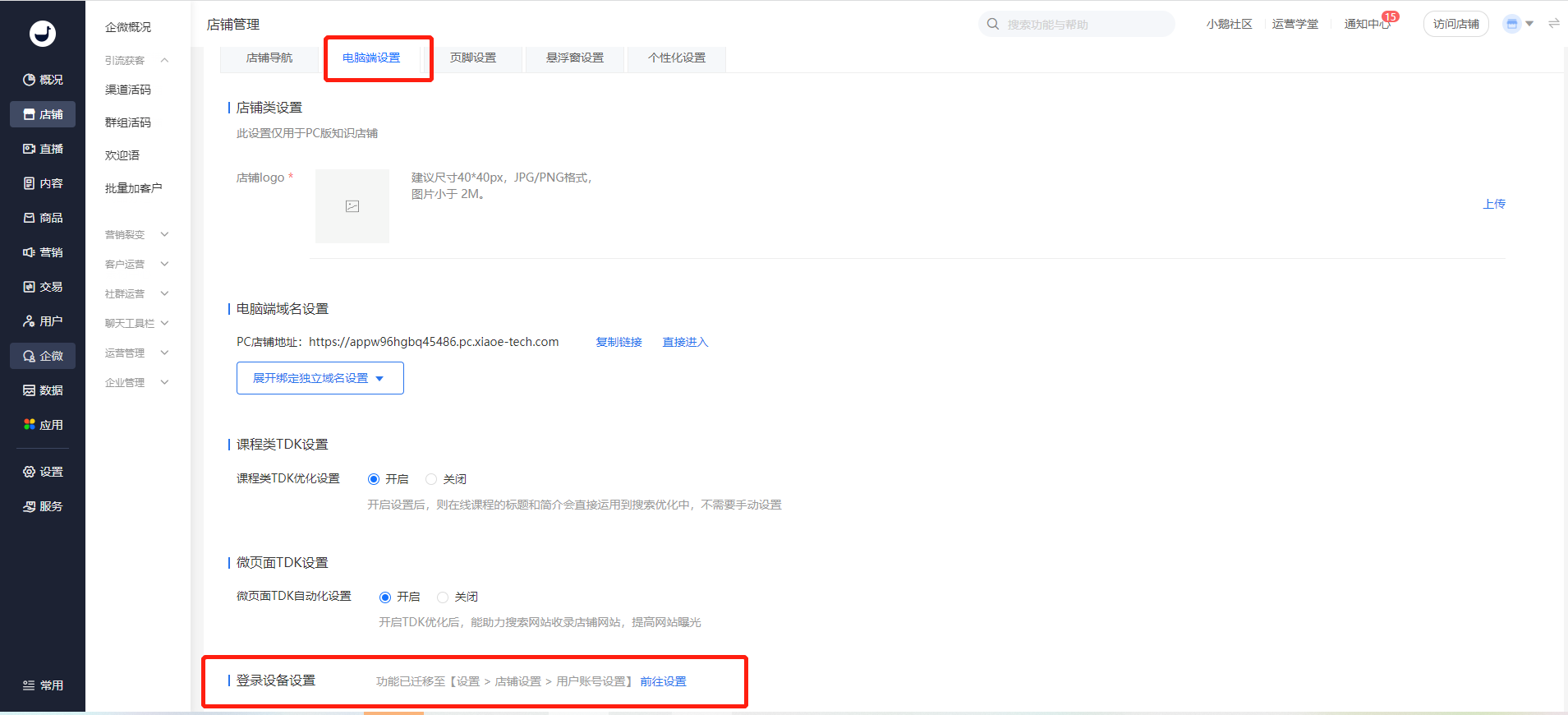Select 营销 marketing in the dark sidebar
The width and height of the screenshot is (1568, 715).
point(43,252)
